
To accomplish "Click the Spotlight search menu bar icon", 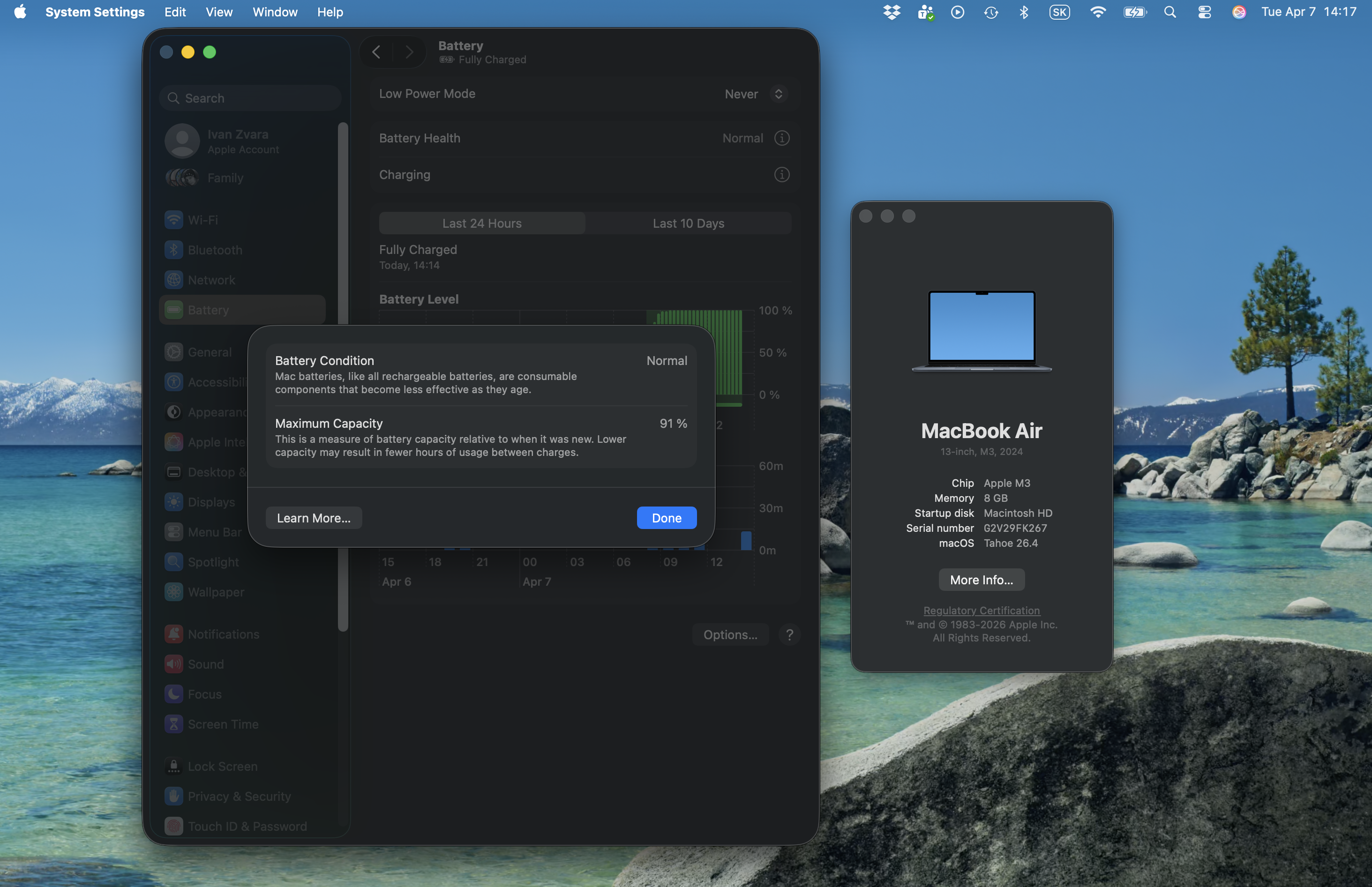I will tap(1170, 12).
